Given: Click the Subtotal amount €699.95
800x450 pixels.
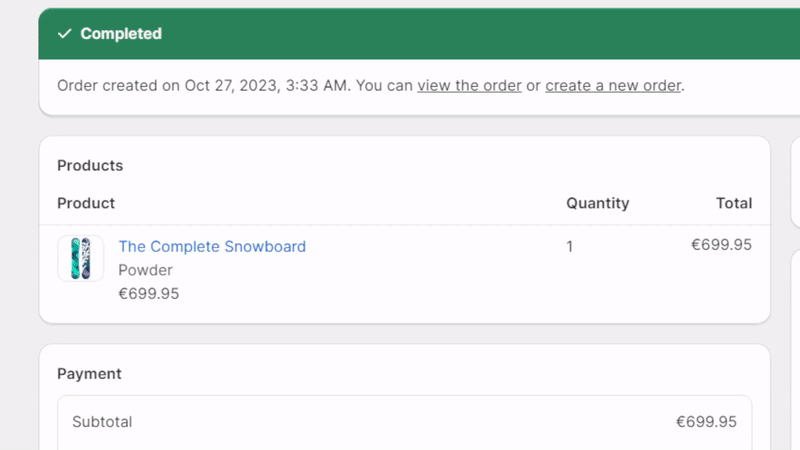Looking at the screenshot, I should click(x=706, y=422).
